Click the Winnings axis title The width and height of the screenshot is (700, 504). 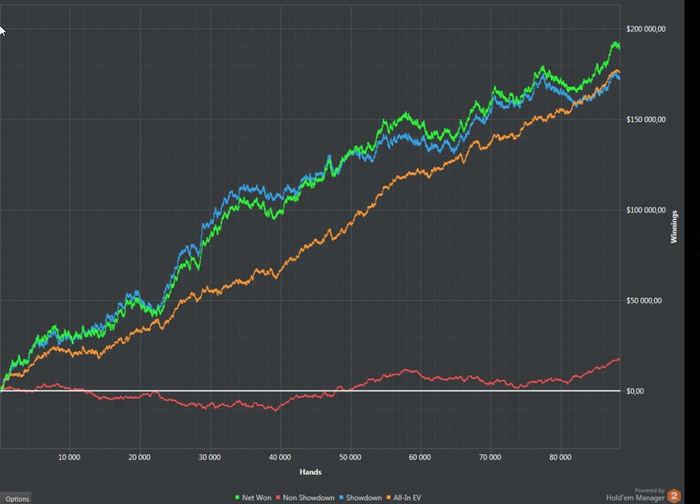coord(674,227)
